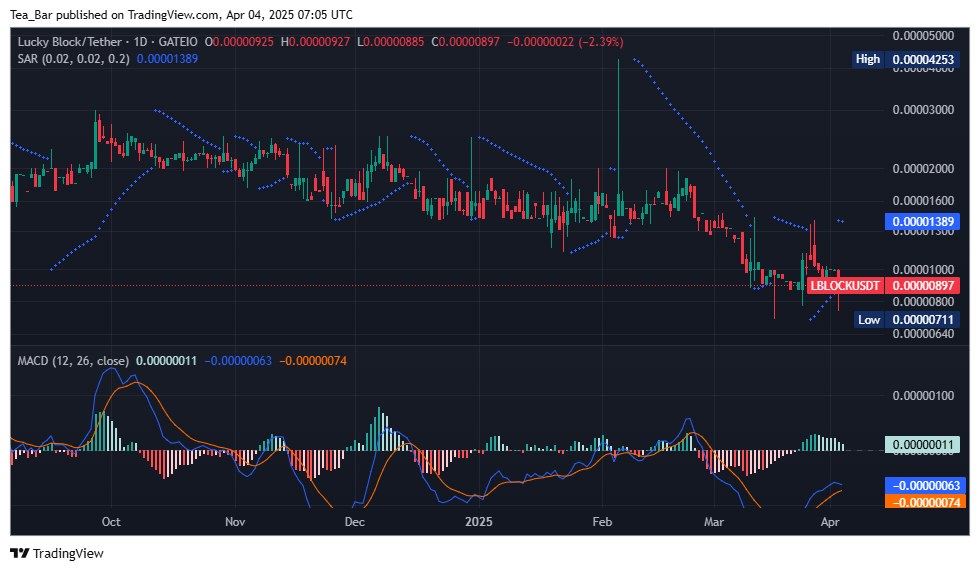Click the Apr label on time axis
980x571 pixels.
pos(829,522)
